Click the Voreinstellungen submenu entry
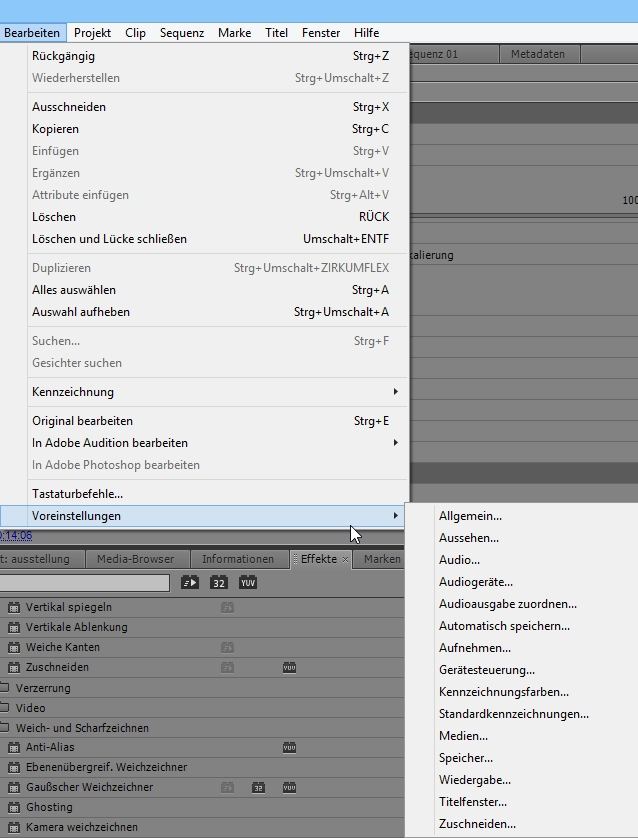 tap(202, 516)
